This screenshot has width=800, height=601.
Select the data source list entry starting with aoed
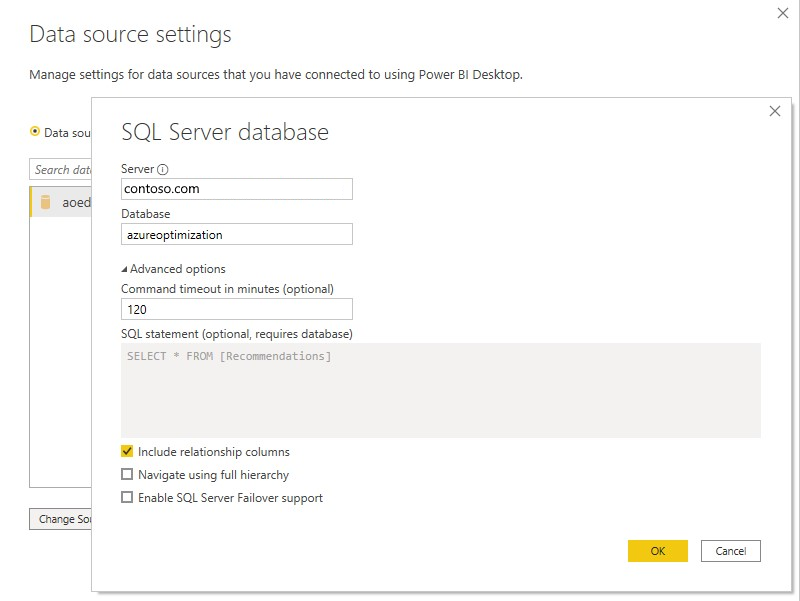[70, 203]
